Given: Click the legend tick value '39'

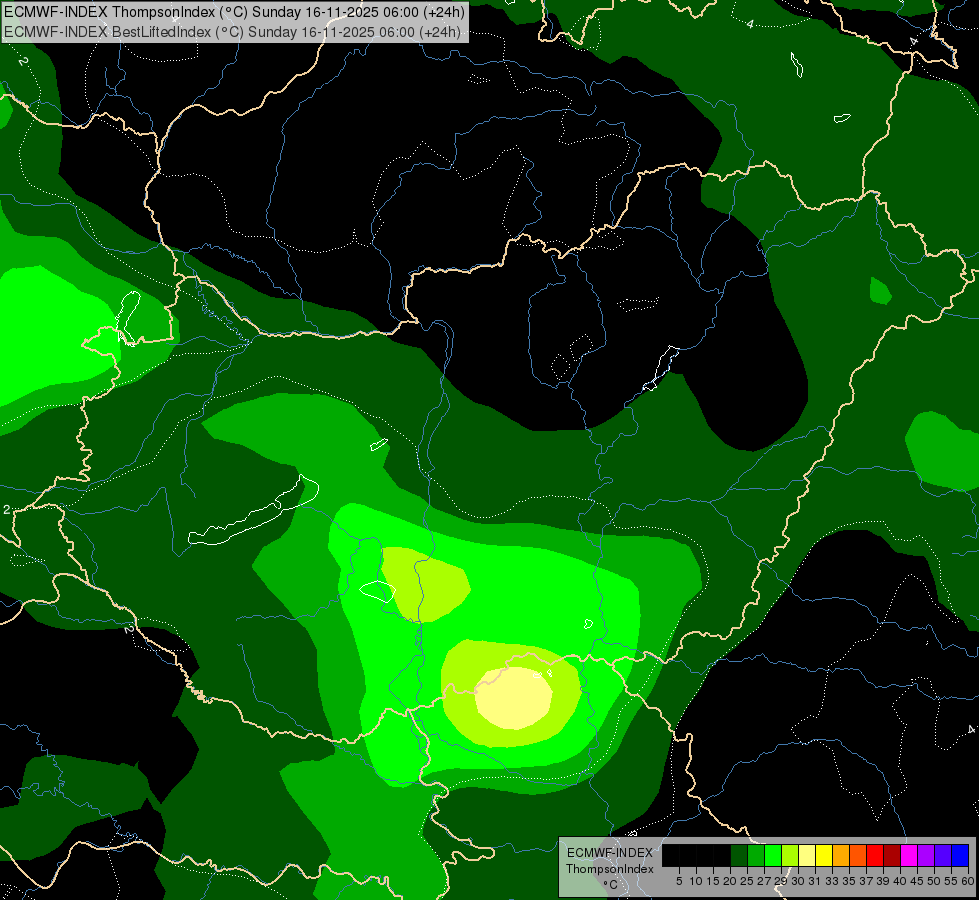Looking at the screenshot, I should [x=883, y=881].
